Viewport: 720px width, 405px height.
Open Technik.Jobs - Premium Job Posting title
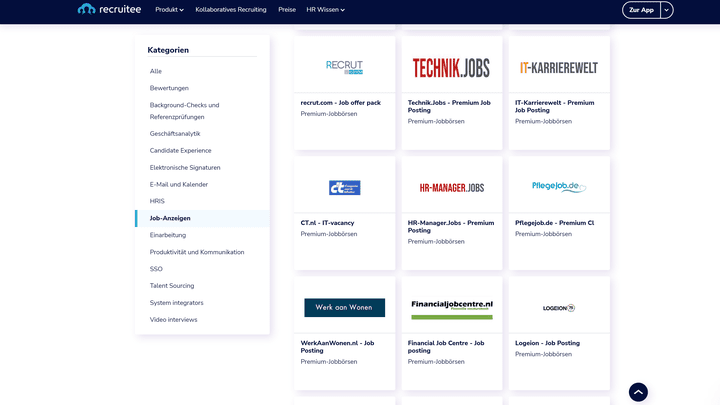449,107
